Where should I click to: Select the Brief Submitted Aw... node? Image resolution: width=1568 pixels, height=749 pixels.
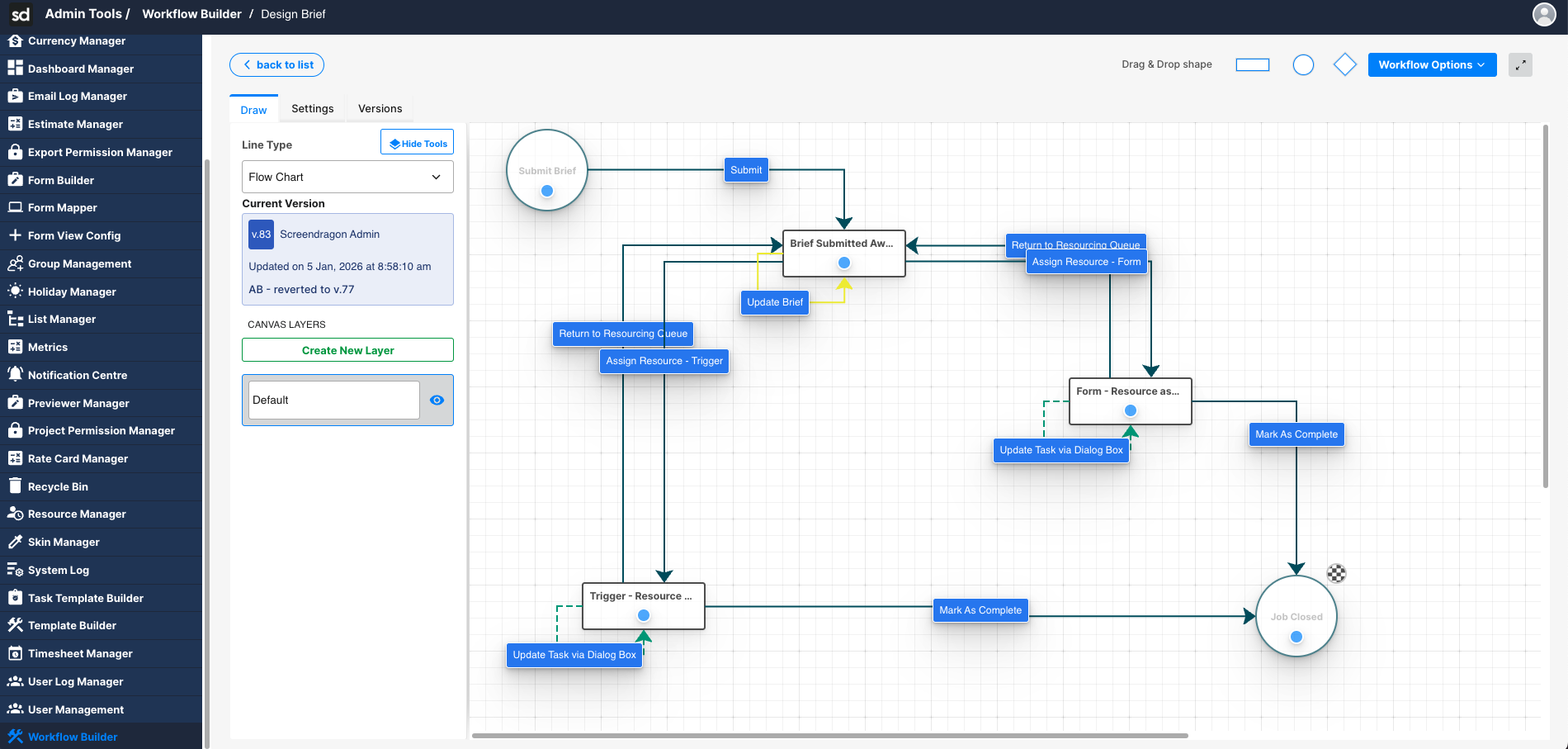coord(844,253)
